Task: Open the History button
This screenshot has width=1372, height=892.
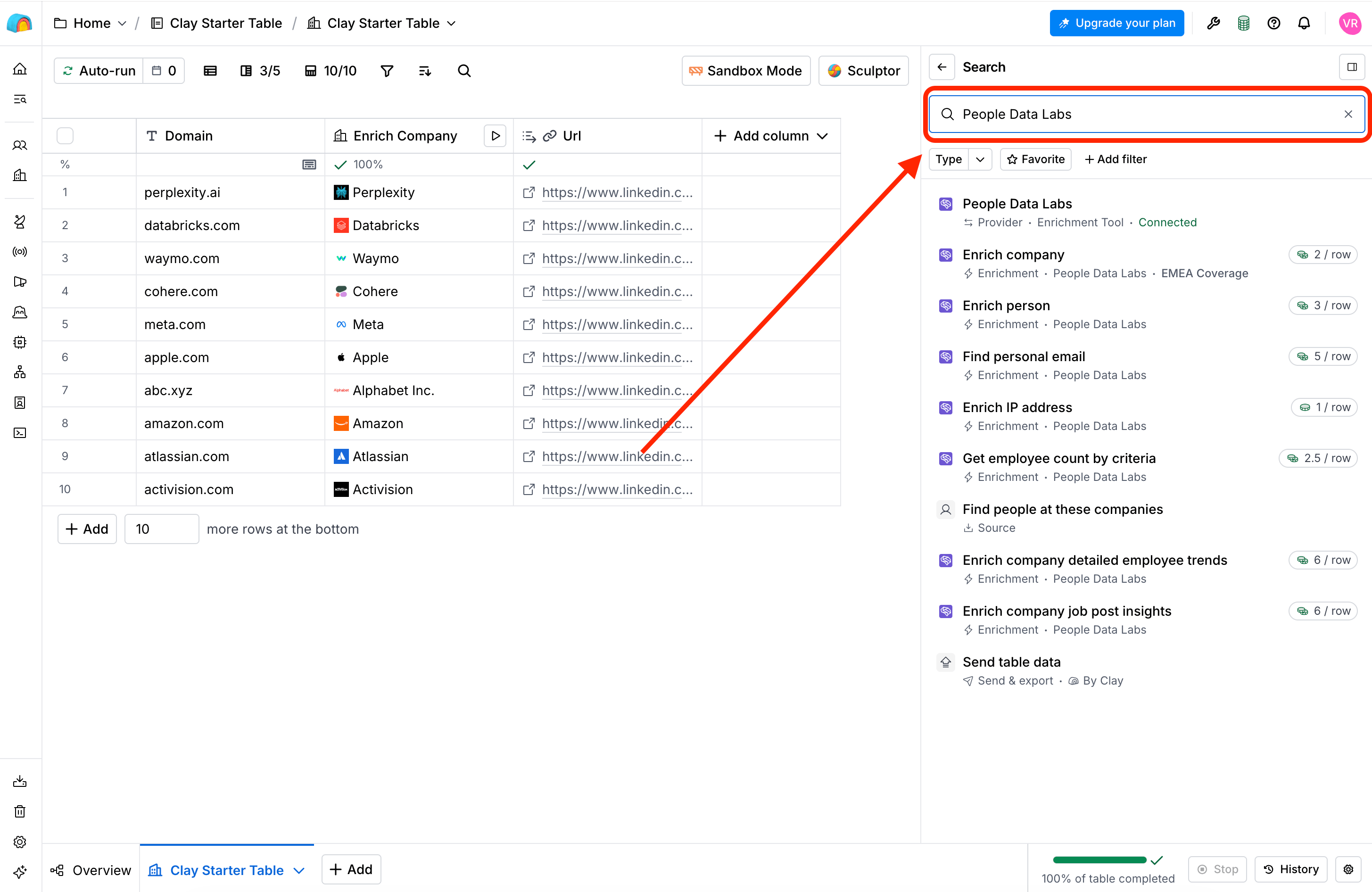Action: 1290,869
